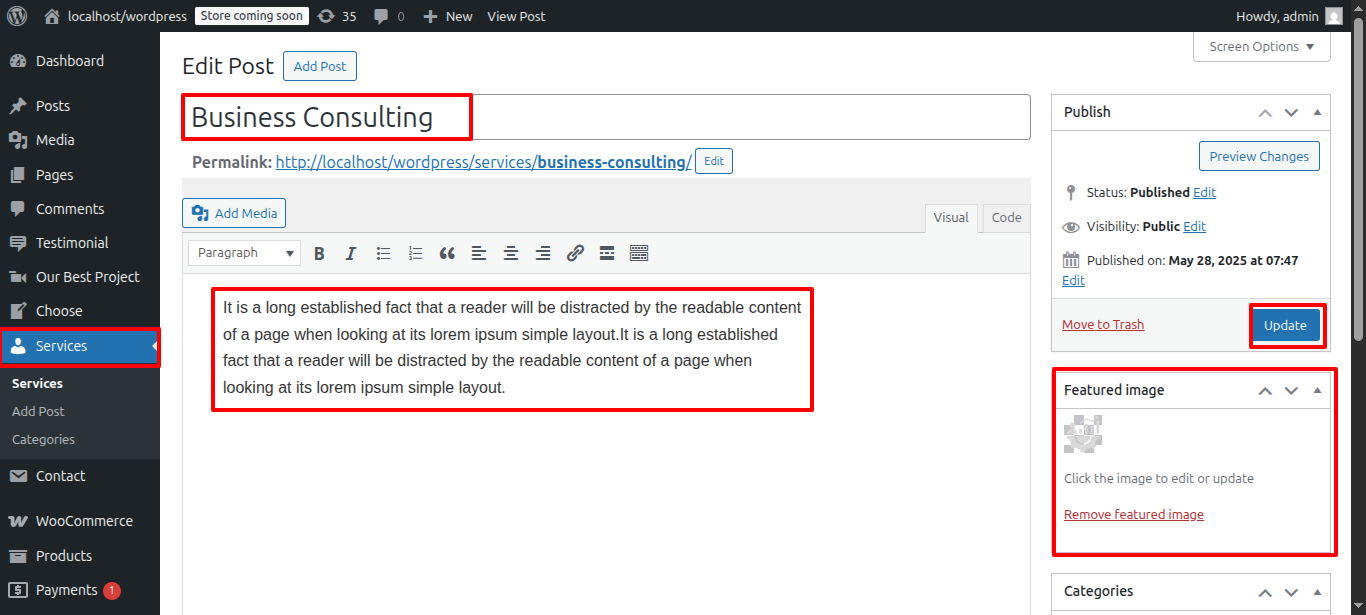Insert a bulleted list
1366x615 pixels.
pyautogui.click(x=383, y=254)
